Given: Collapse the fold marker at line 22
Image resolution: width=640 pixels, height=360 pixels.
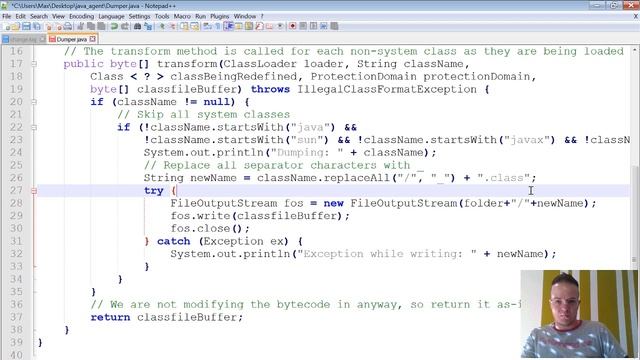Looking at the screenshot, I should pyautogui.click(x=34, y=127).
